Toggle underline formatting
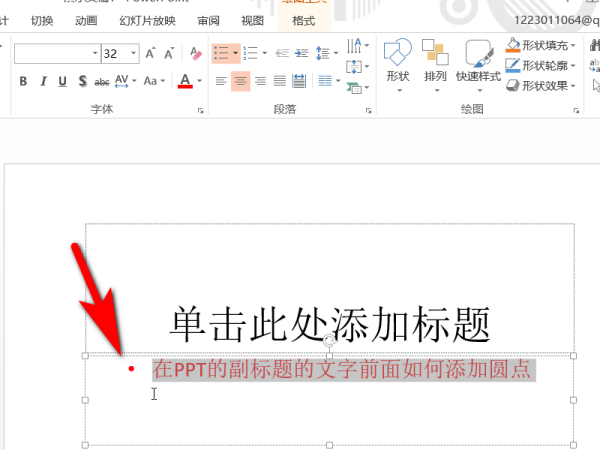 tap(62, 81)
